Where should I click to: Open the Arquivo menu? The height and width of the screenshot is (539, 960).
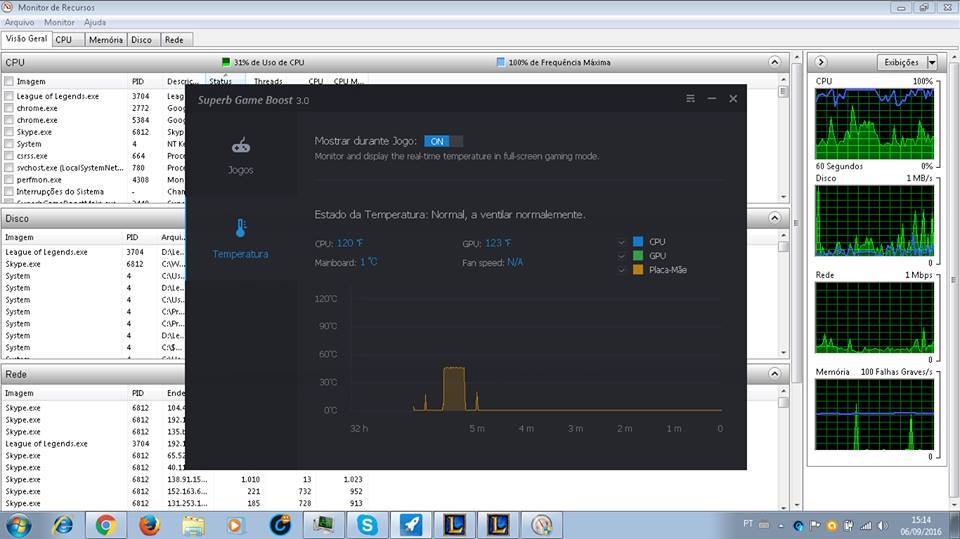[20, 22]
